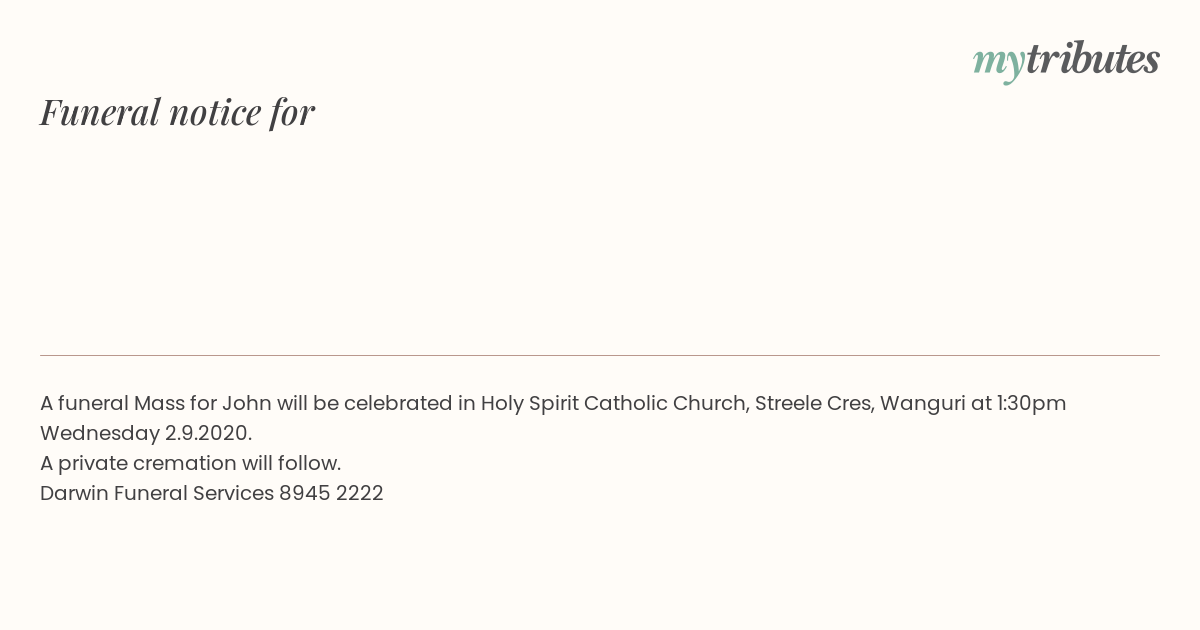Click the "Streele Cres, Wanguri" address
Screen dimensions: 1200x630
pyautogui.click(x=860, y=403)
